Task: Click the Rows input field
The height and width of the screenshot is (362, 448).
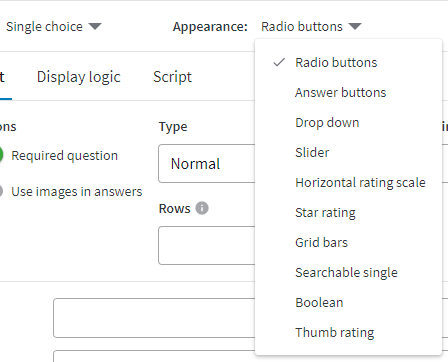Action: pyautogui.click(x=207, y=245)
